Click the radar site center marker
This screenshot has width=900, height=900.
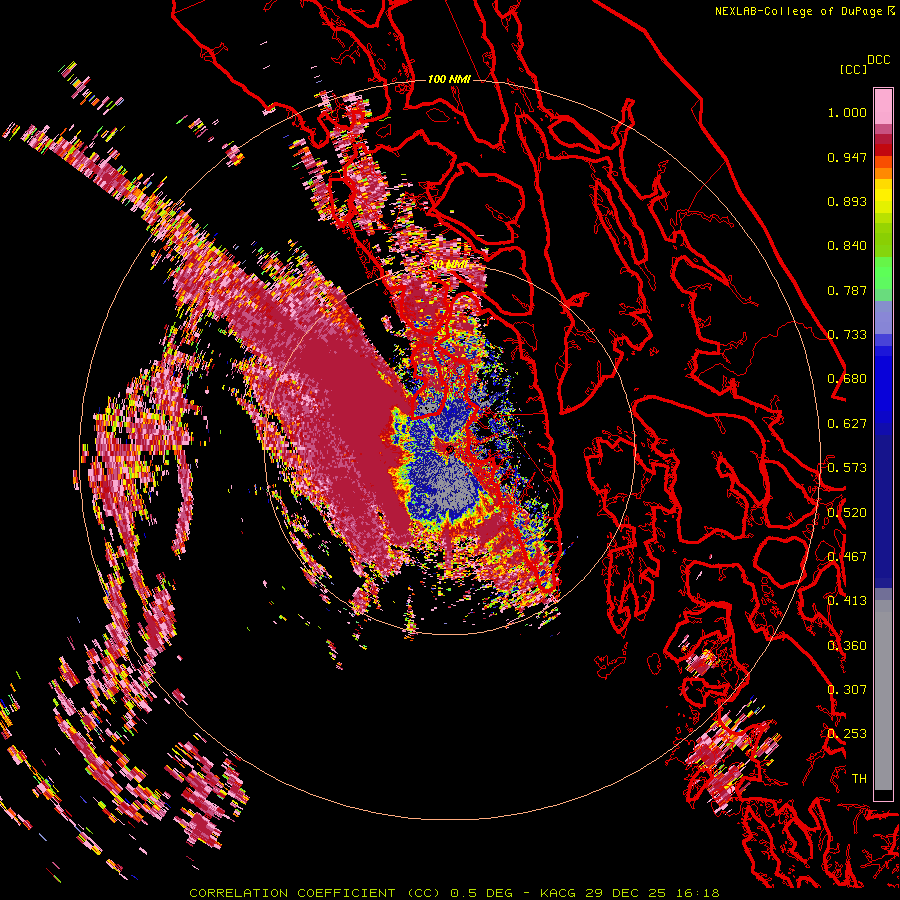click(x=450, y=449)
